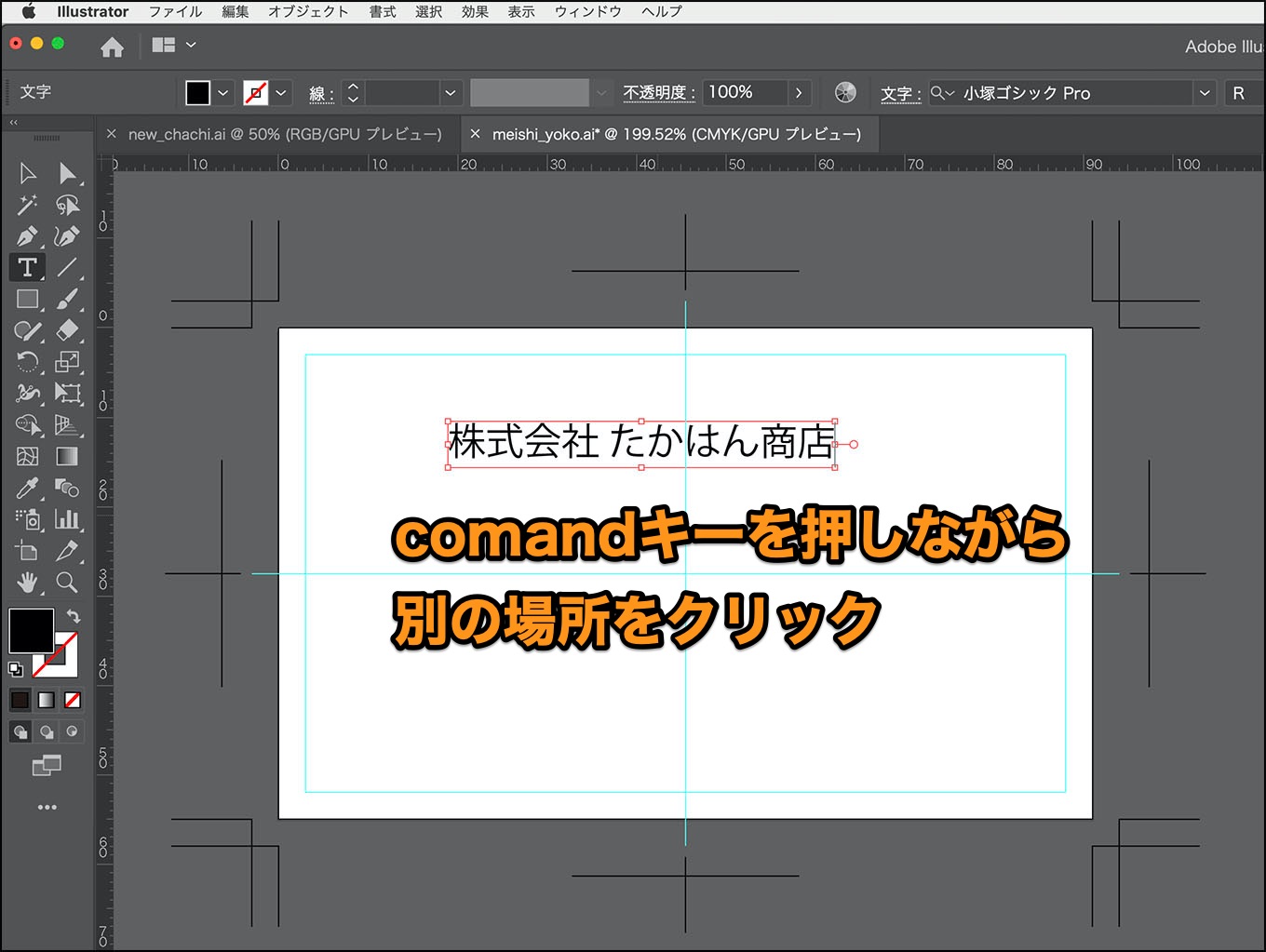Select the Direct Selection tool
The image size is (1266, 952).
(67, 173)
